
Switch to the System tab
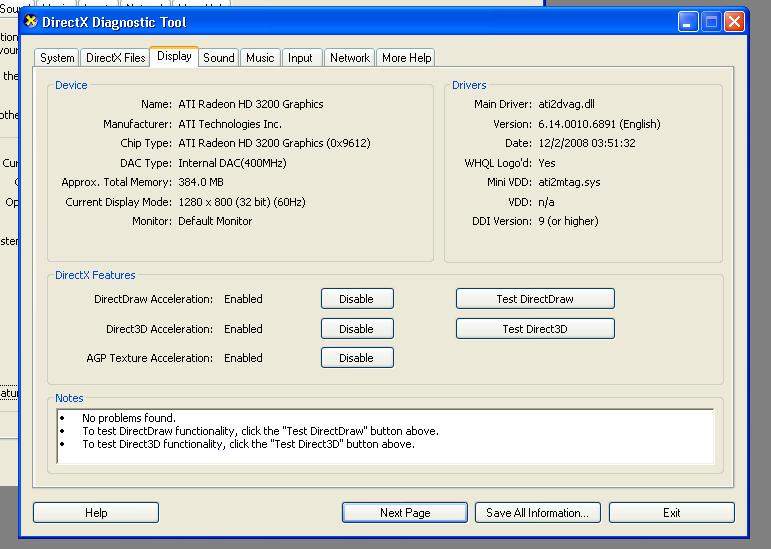tap(57, 58)
